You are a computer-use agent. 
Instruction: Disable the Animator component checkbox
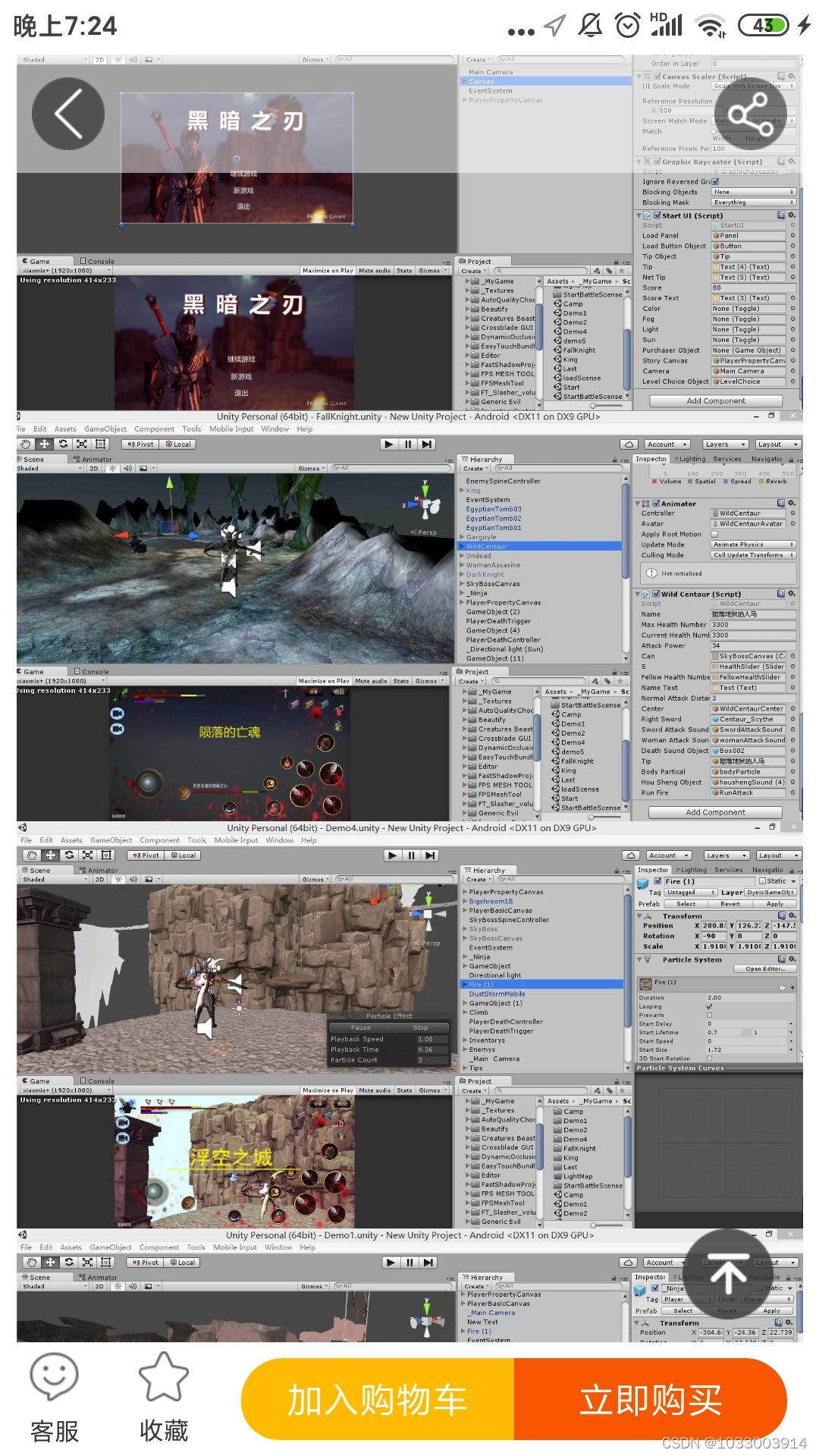tap(656, 504)
